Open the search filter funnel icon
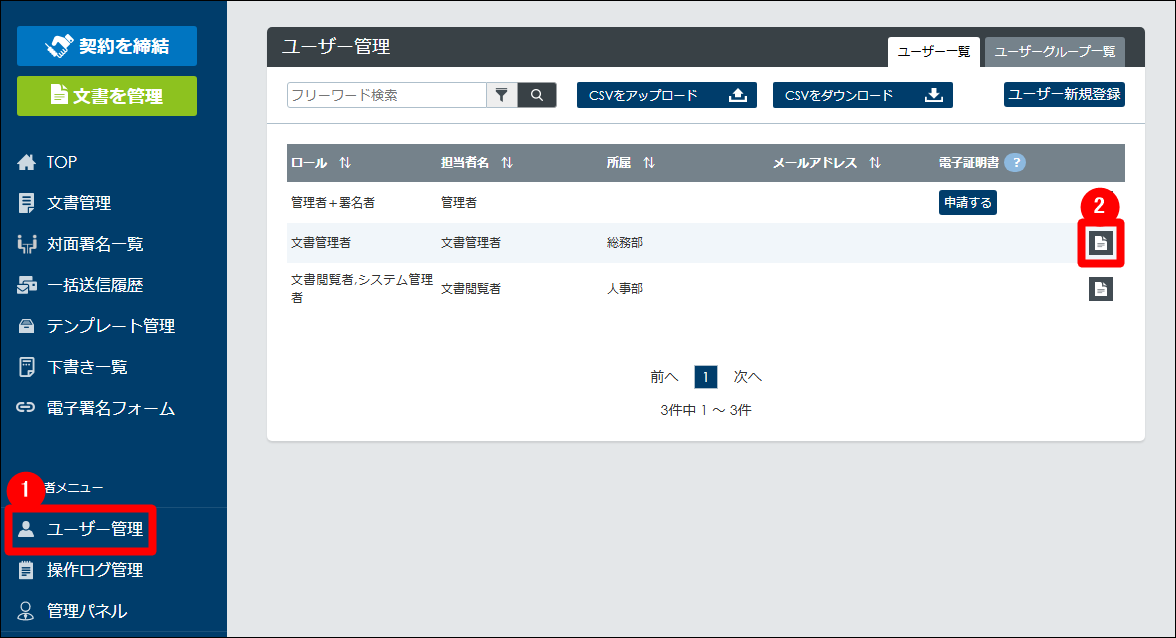The width and height of the screenshot is (1176, 638). [502, 95]
